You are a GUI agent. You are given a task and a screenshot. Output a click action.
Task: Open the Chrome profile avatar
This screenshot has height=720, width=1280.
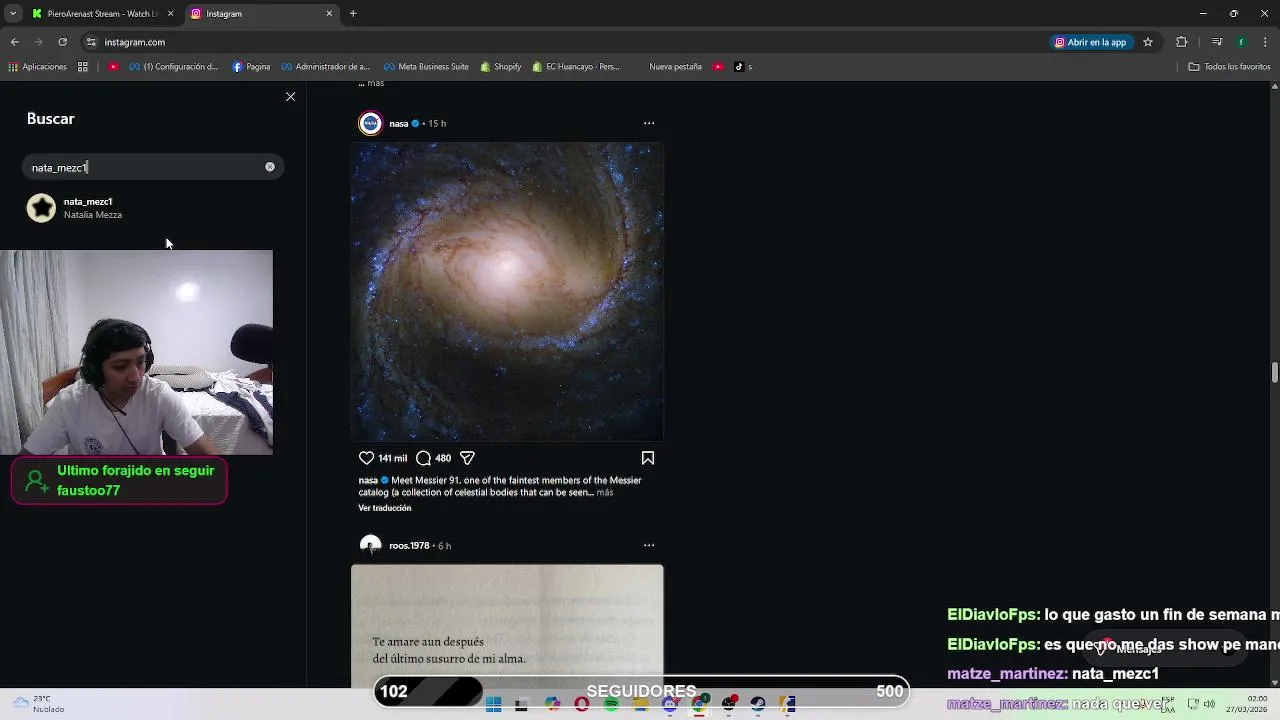coord(1241,42)
